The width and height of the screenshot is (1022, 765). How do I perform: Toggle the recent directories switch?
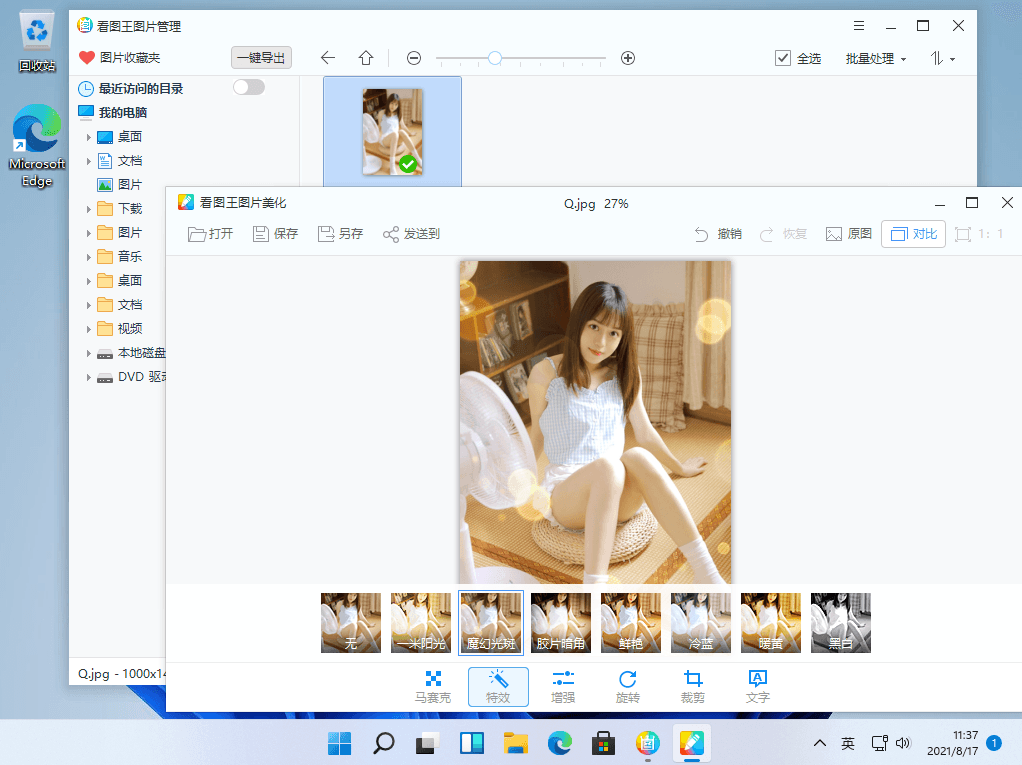click(x=249, y=87)
